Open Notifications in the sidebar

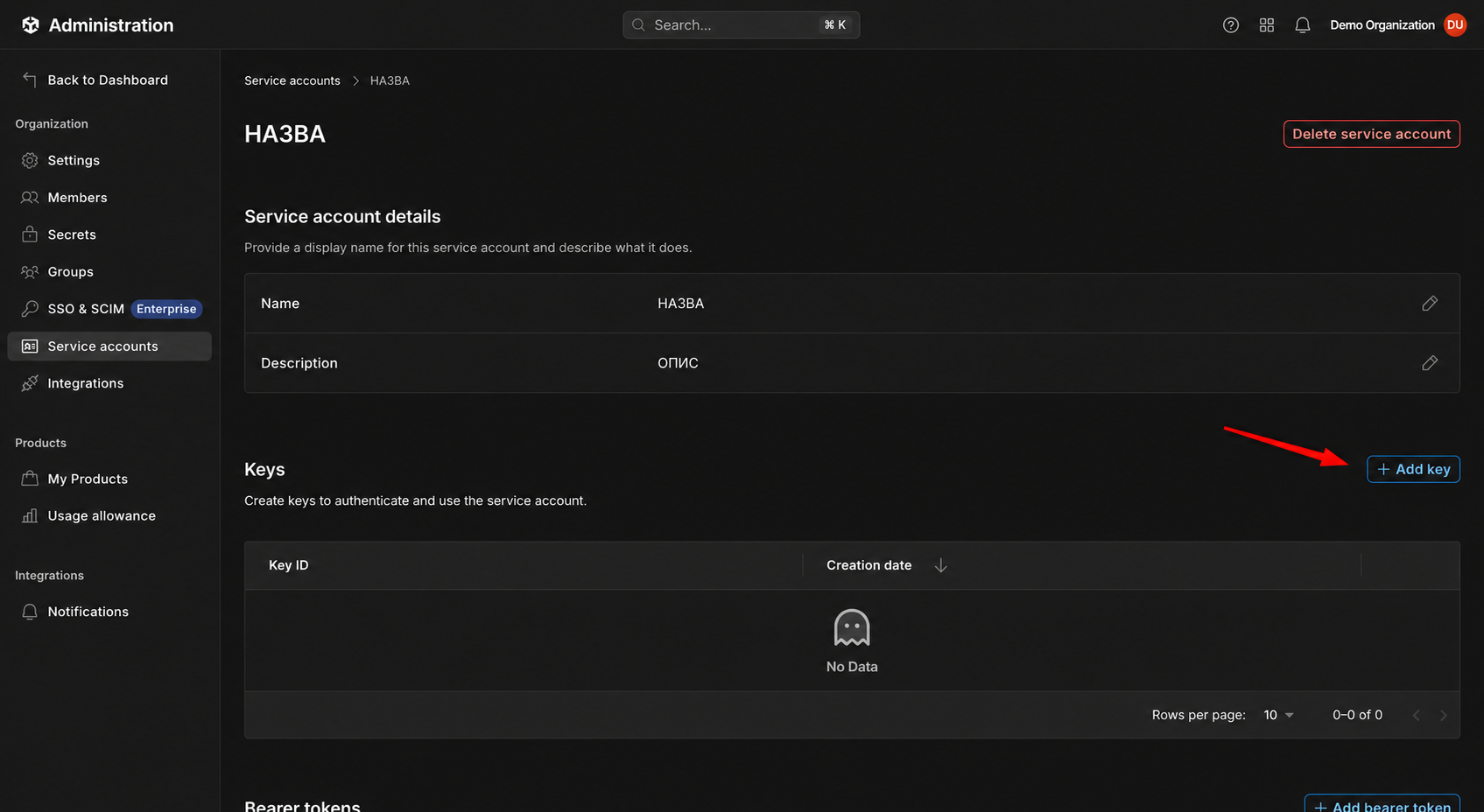(x=109, y=612)
